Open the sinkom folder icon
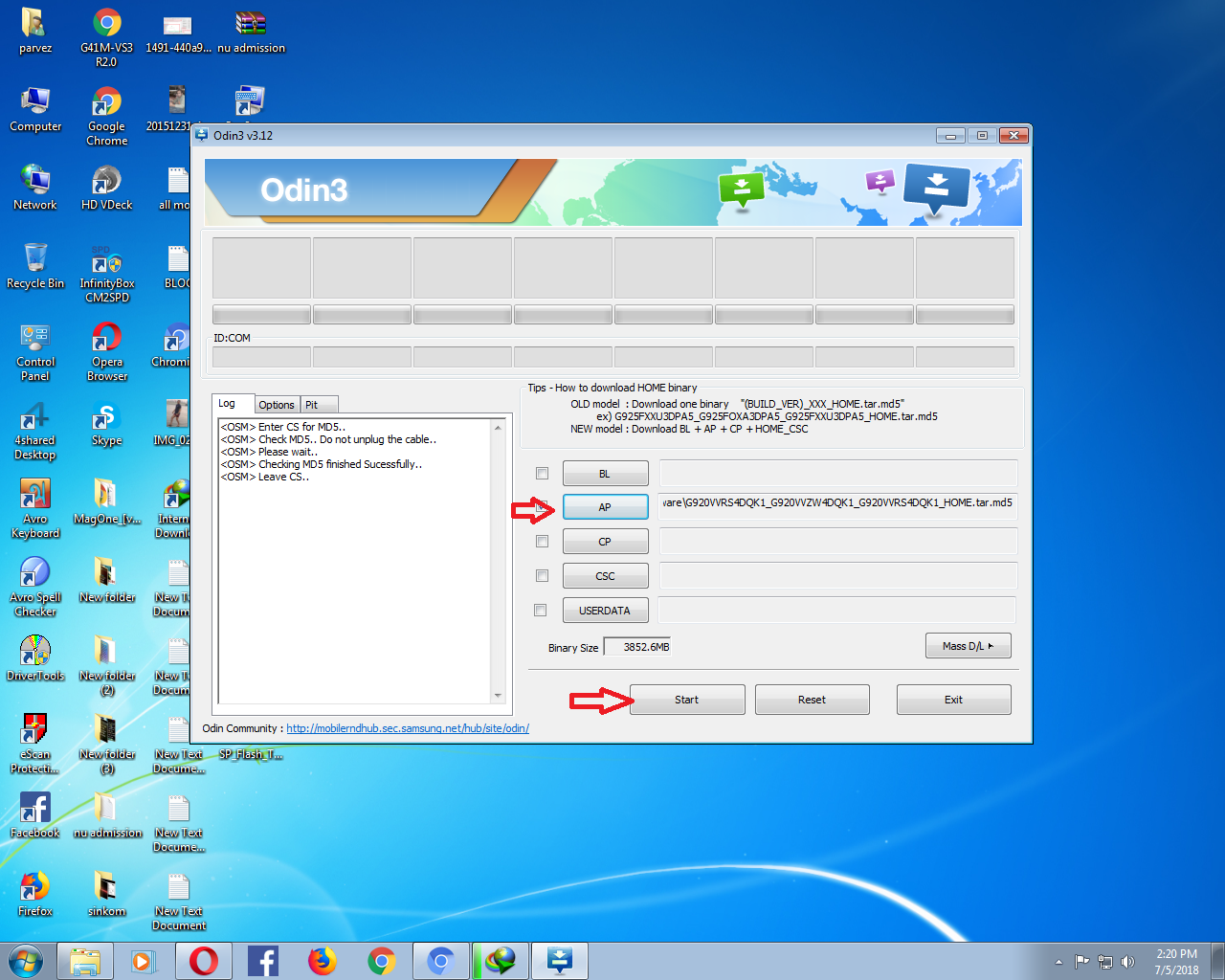The height and width of the screenshot is (980, 1225). coord(106,894)
